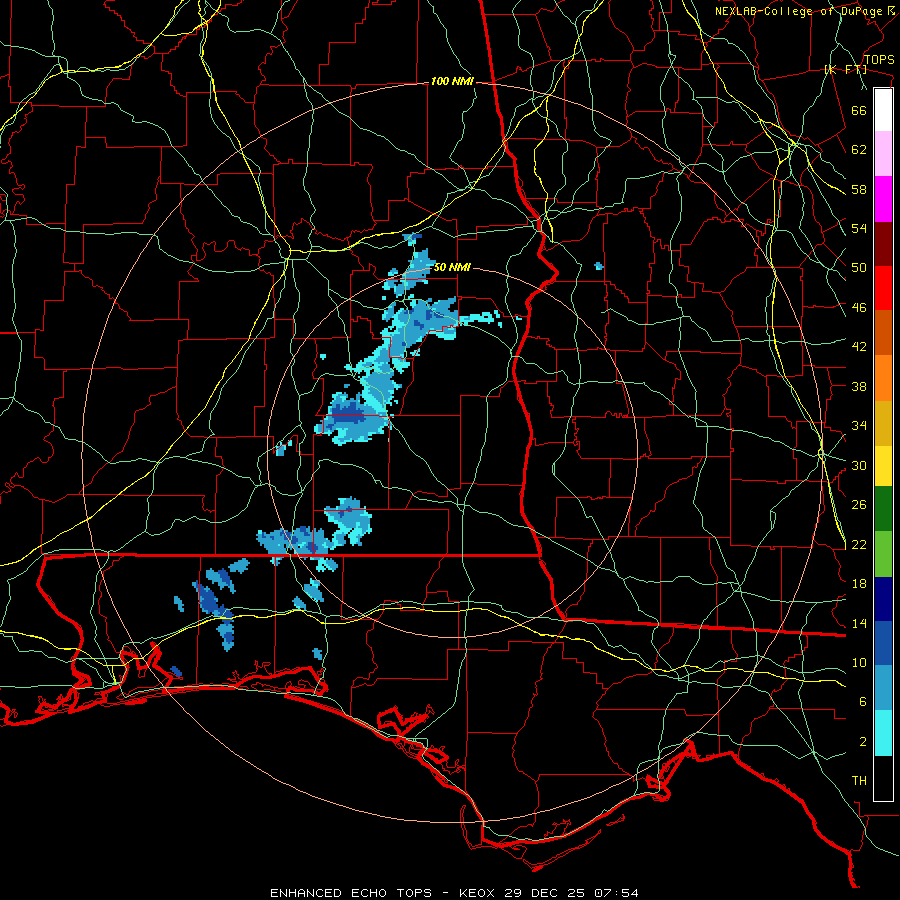
Task: Select the bright red legend swatch
Action: coord(883,288)
